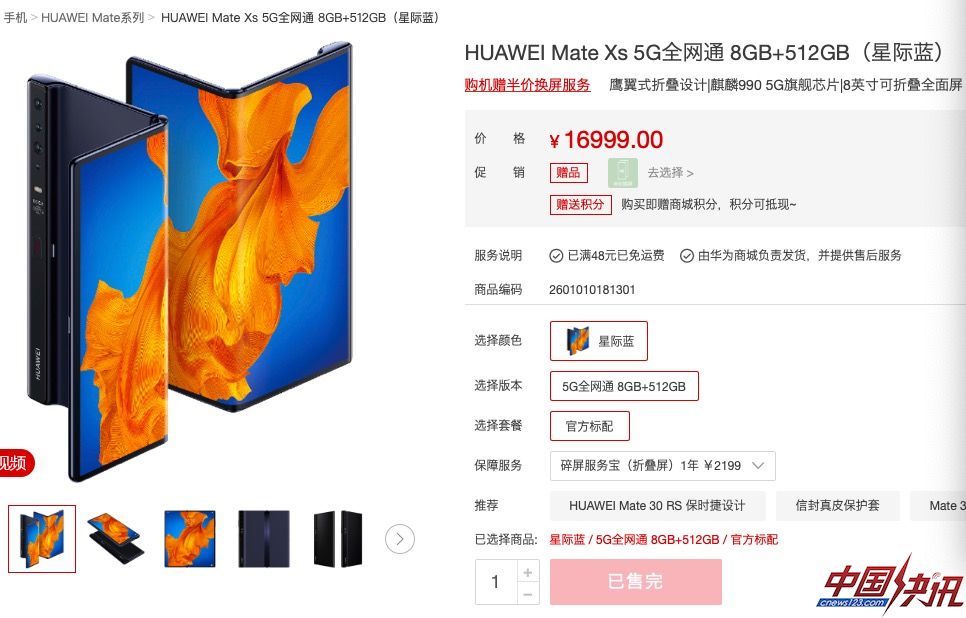Open the 碎屏服务宝 protection service dropdown

[662, 466]
